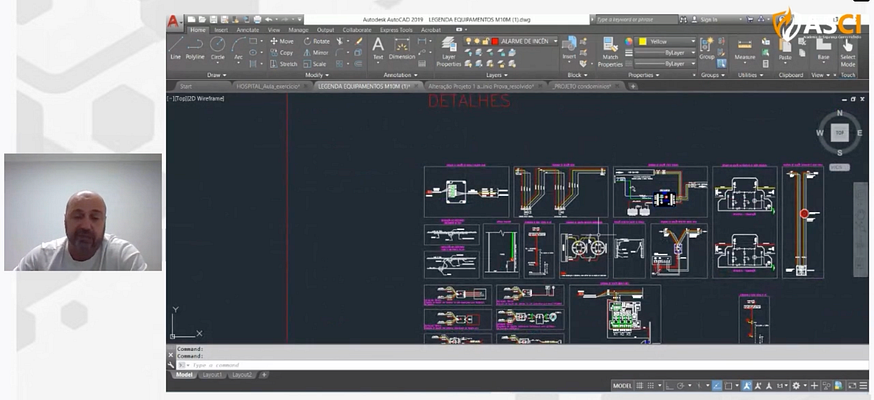874x400 pixels.
Task: Expand the Modify panel
Action: click(317, 75)
